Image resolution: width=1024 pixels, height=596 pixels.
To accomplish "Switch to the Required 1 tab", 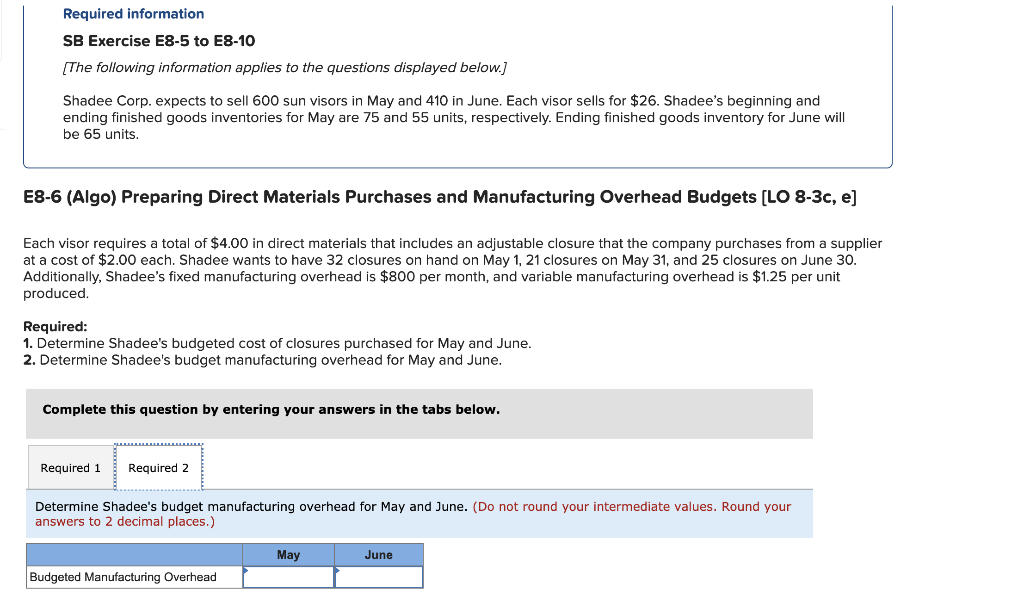I will click(70, 467).
